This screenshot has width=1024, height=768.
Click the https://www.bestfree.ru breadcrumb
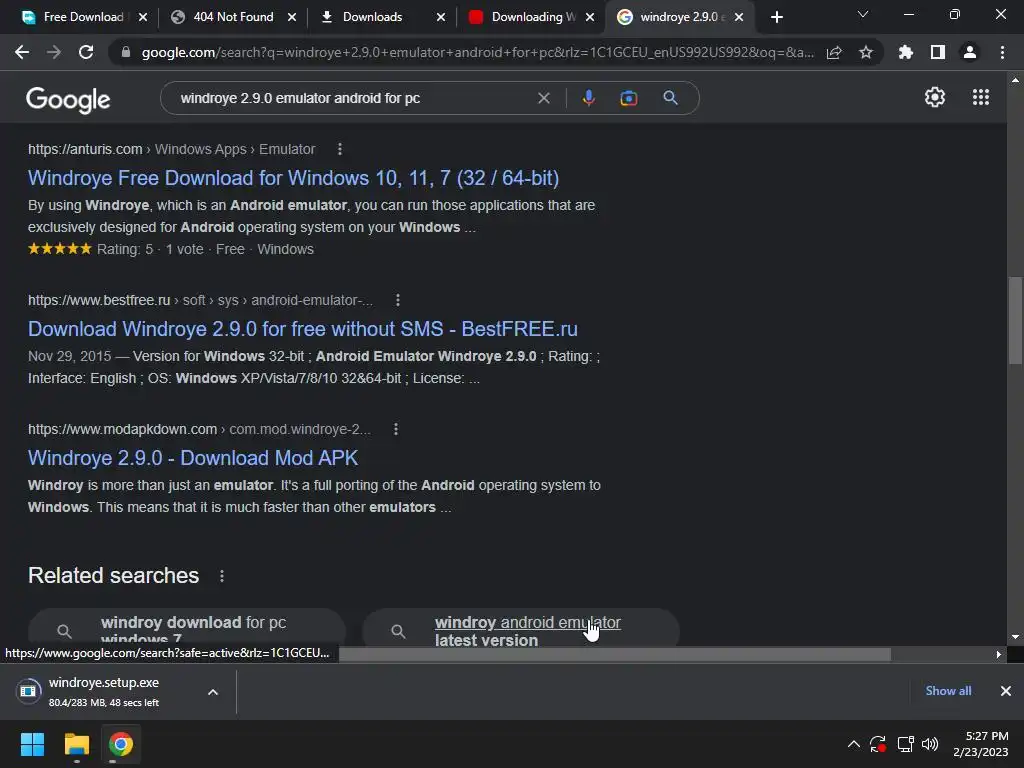(x=99, y=300)
